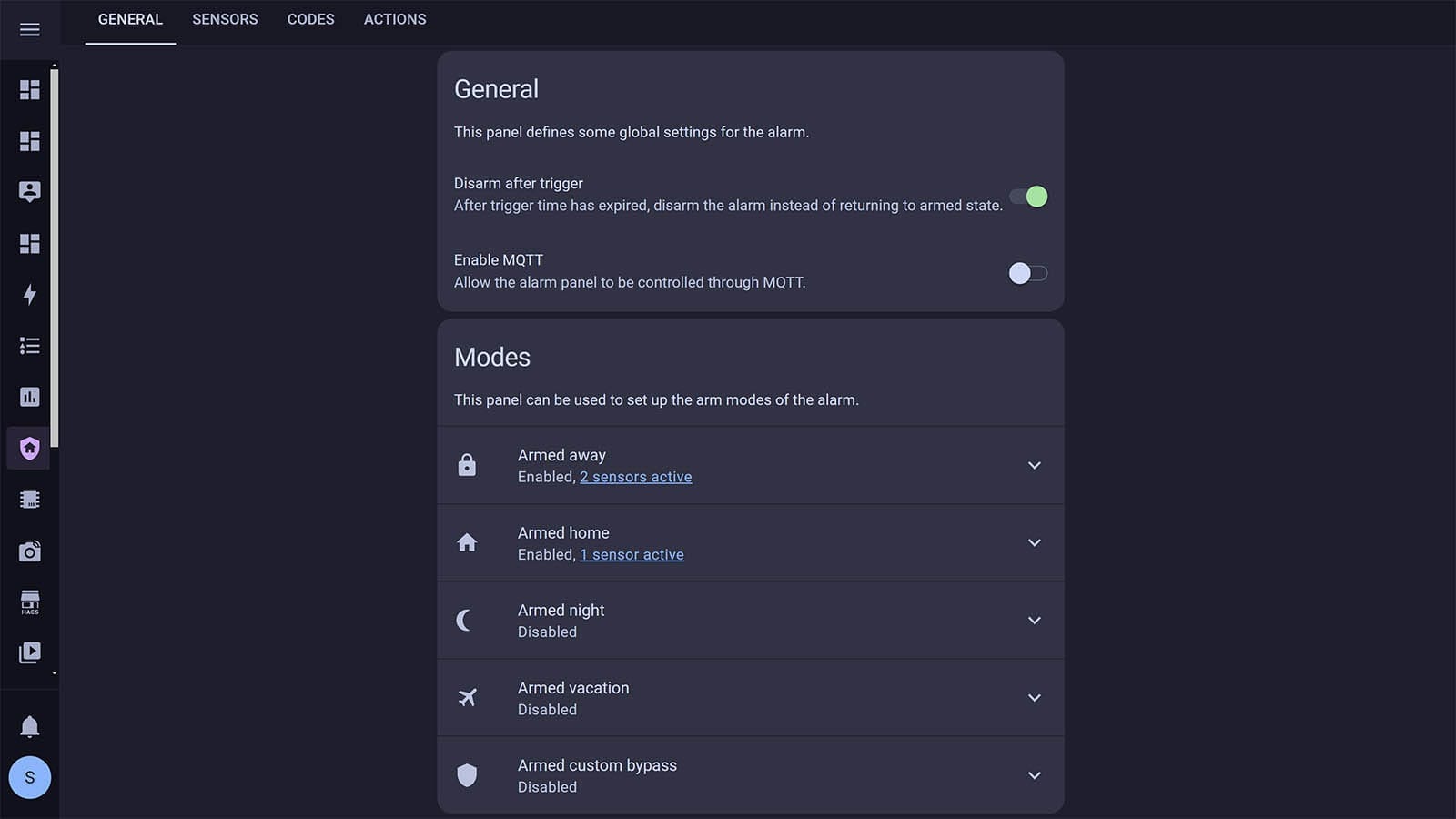Open the Alarmo shield icon in sidebar
Image resolution: width=1456 pixels, height=819 pixels.
tap(29, 448)
